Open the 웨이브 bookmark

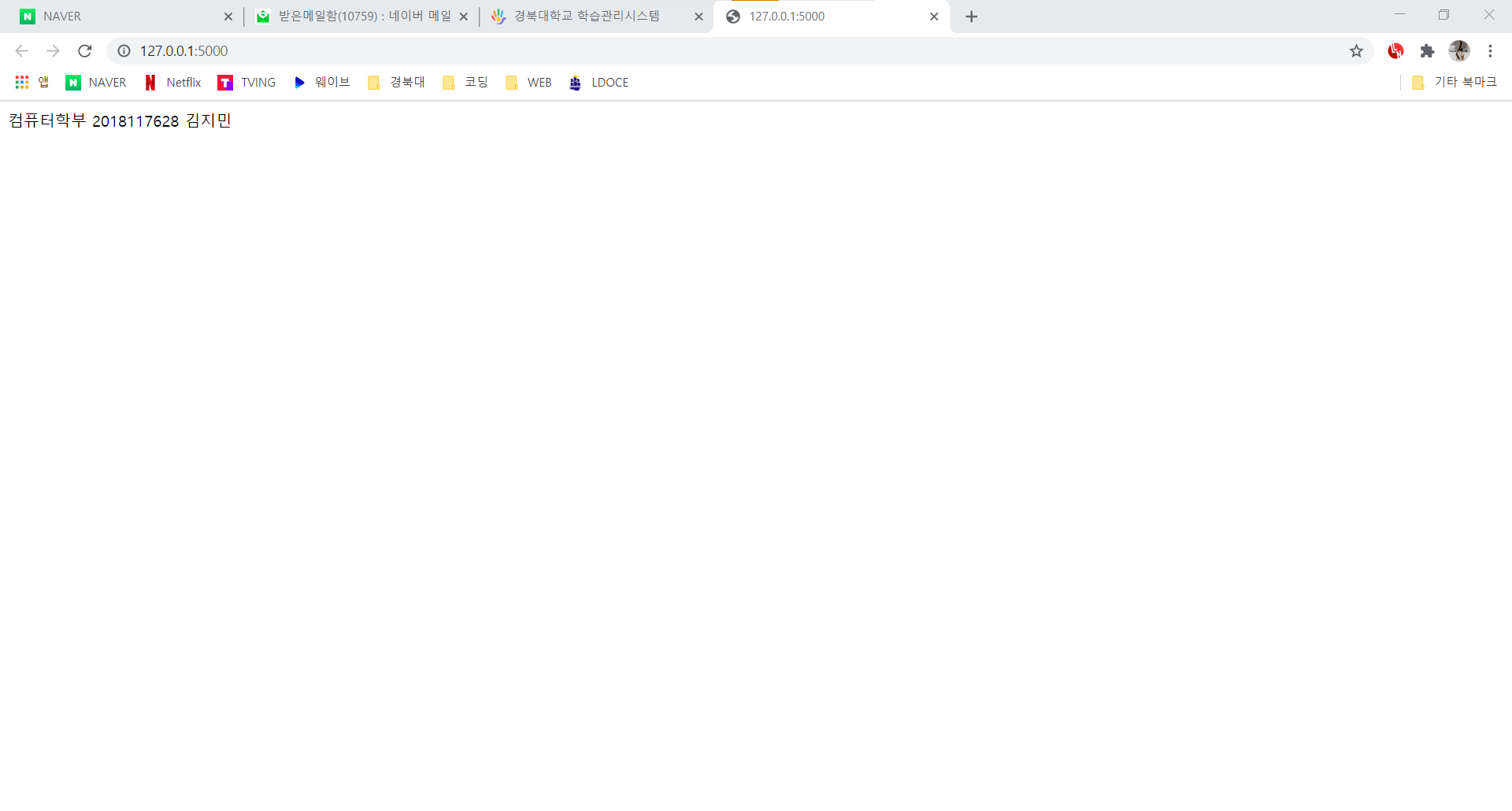tap(321, 82)
